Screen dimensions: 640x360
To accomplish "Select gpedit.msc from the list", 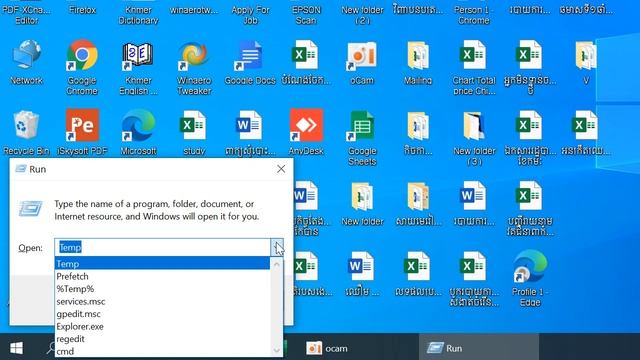I will [x=162, y=314].
